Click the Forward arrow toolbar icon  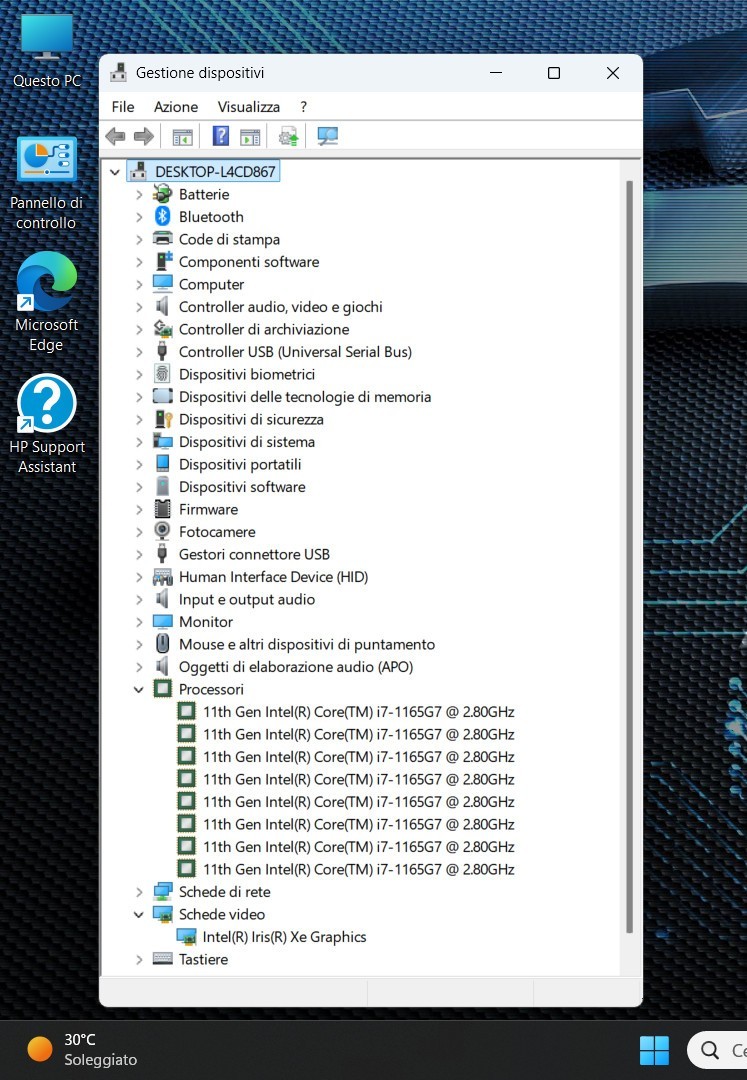click(x=143, y=136)
